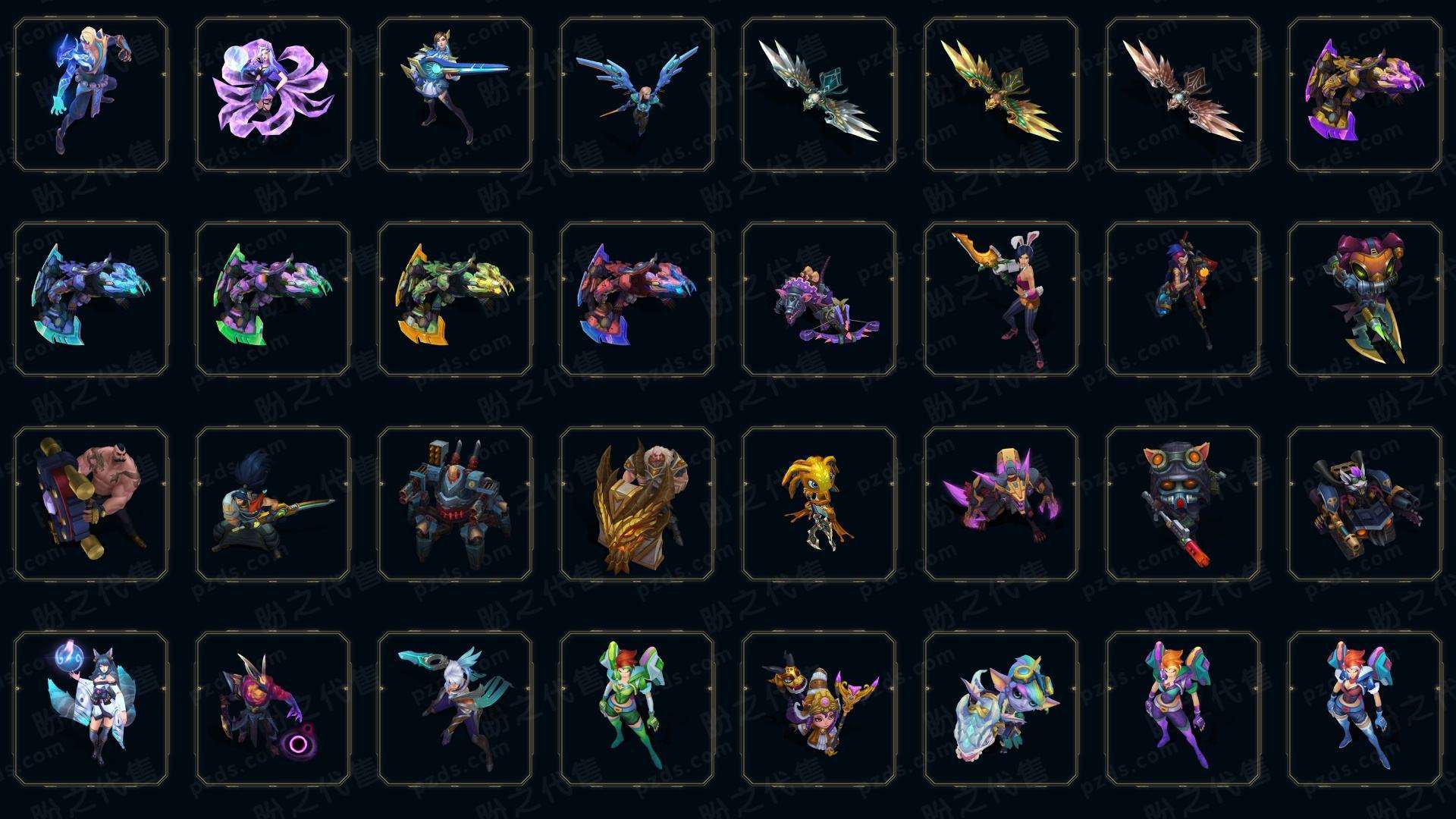Select the green winged red-haired heroine

click(637, 708)
